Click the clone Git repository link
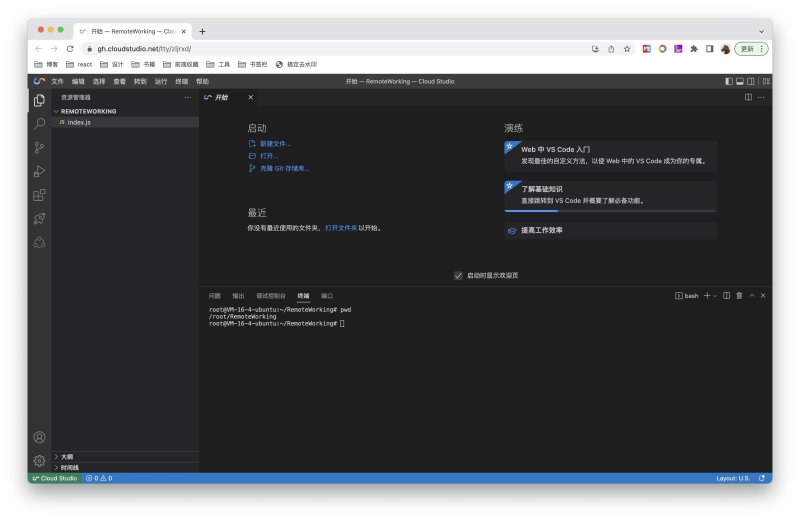Screen dimensions: 800x520 pyautogui.click(x=285, y=168)
